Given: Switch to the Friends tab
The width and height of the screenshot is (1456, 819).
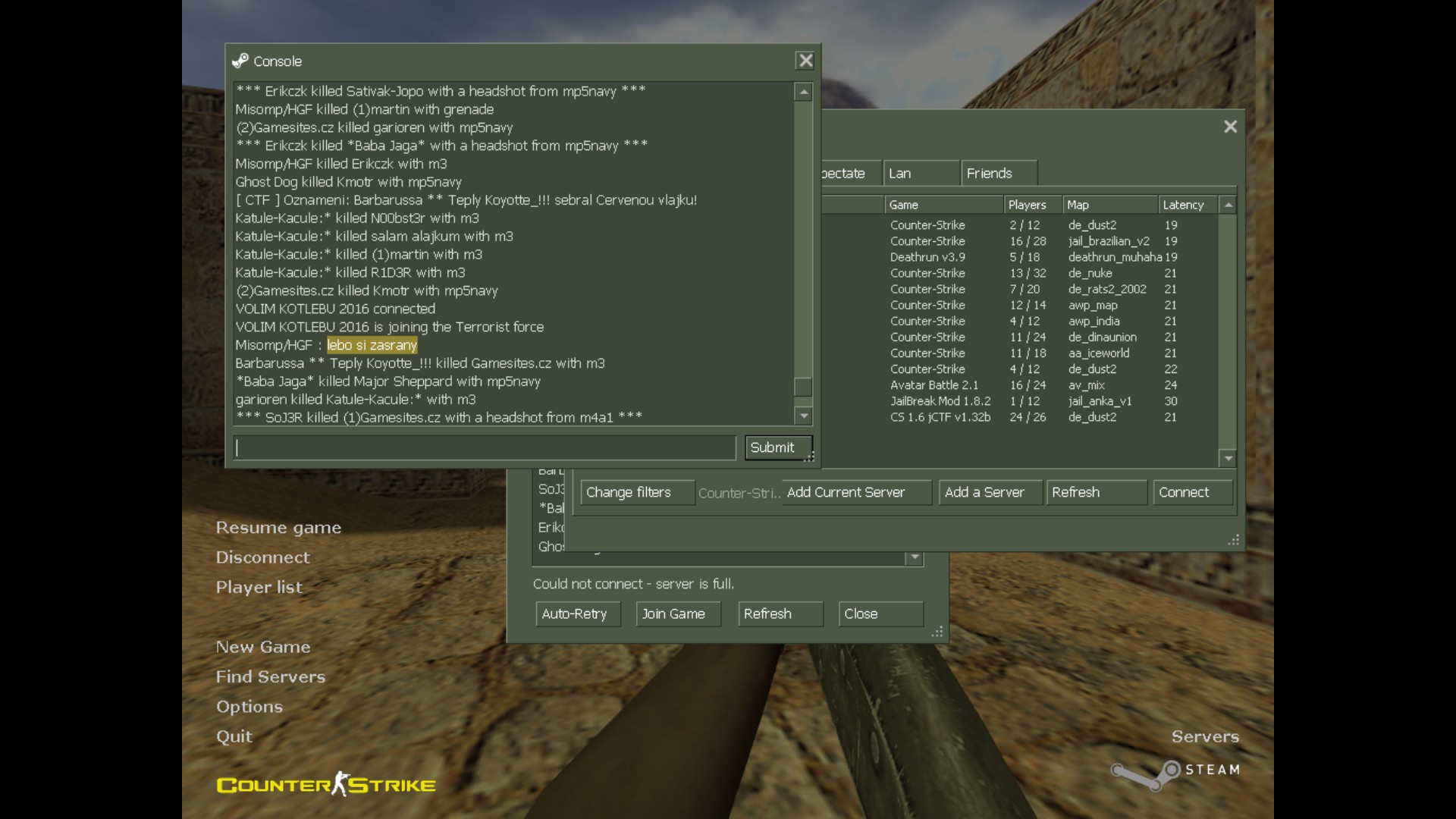Looking at the screenshot, I should point(999,173).
